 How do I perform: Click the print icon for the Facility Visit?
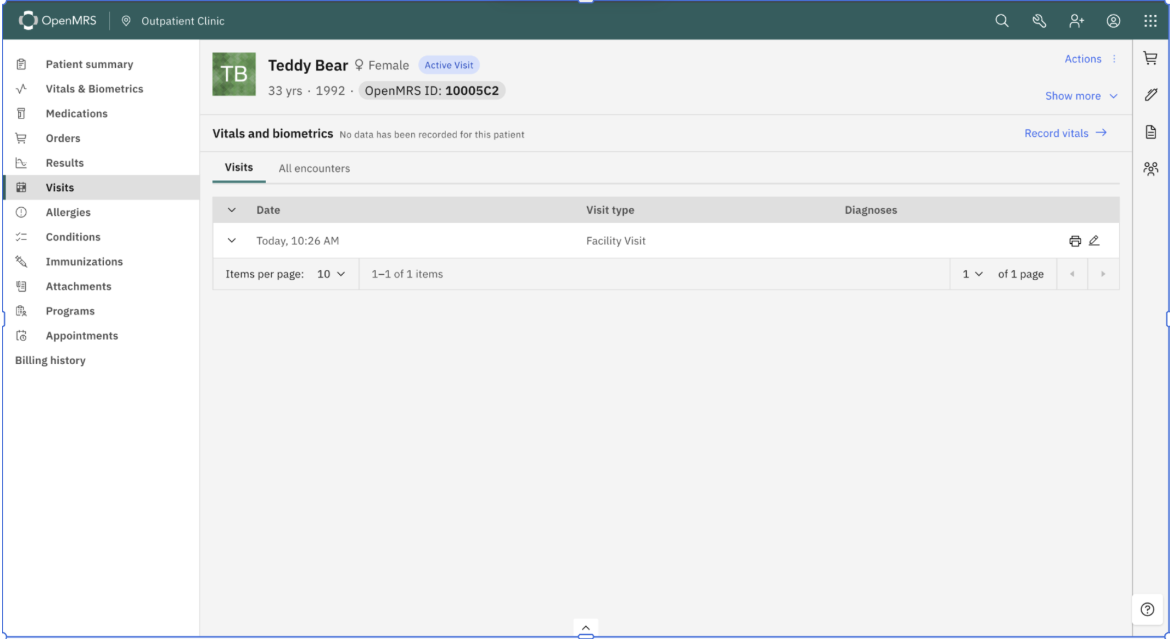[1075, 241]
